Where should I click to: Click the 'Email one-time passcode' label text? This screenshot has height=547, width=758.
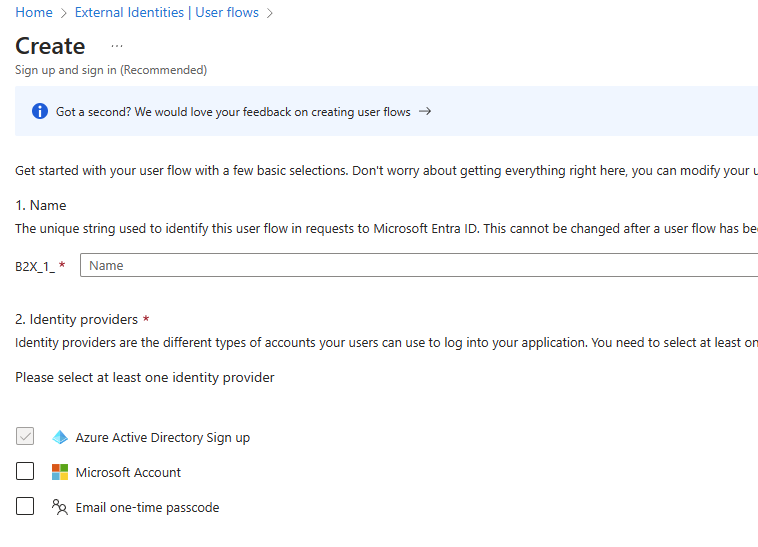(x=147, y=507)
